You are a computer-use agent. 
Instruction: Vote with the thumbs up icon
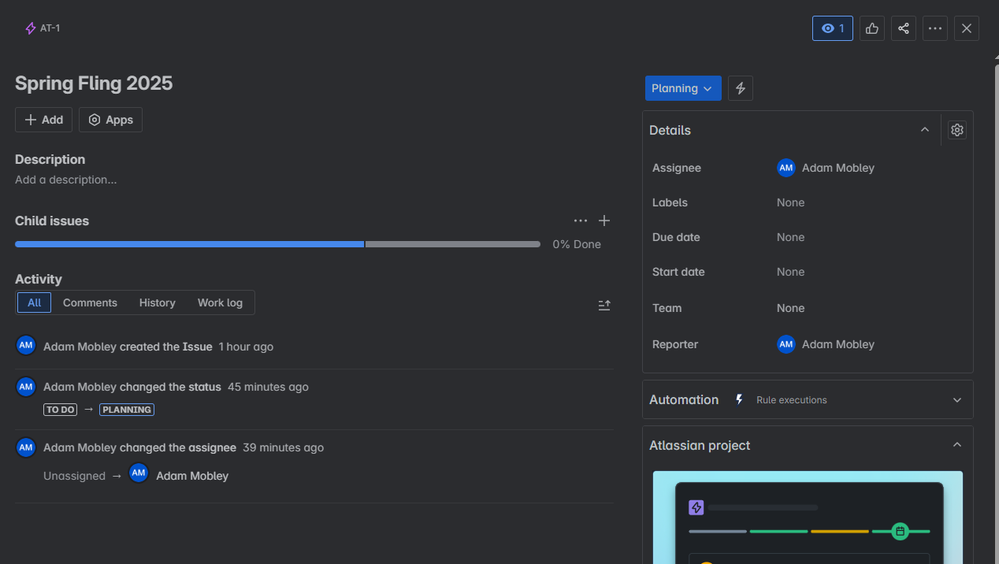click(872, 28)
